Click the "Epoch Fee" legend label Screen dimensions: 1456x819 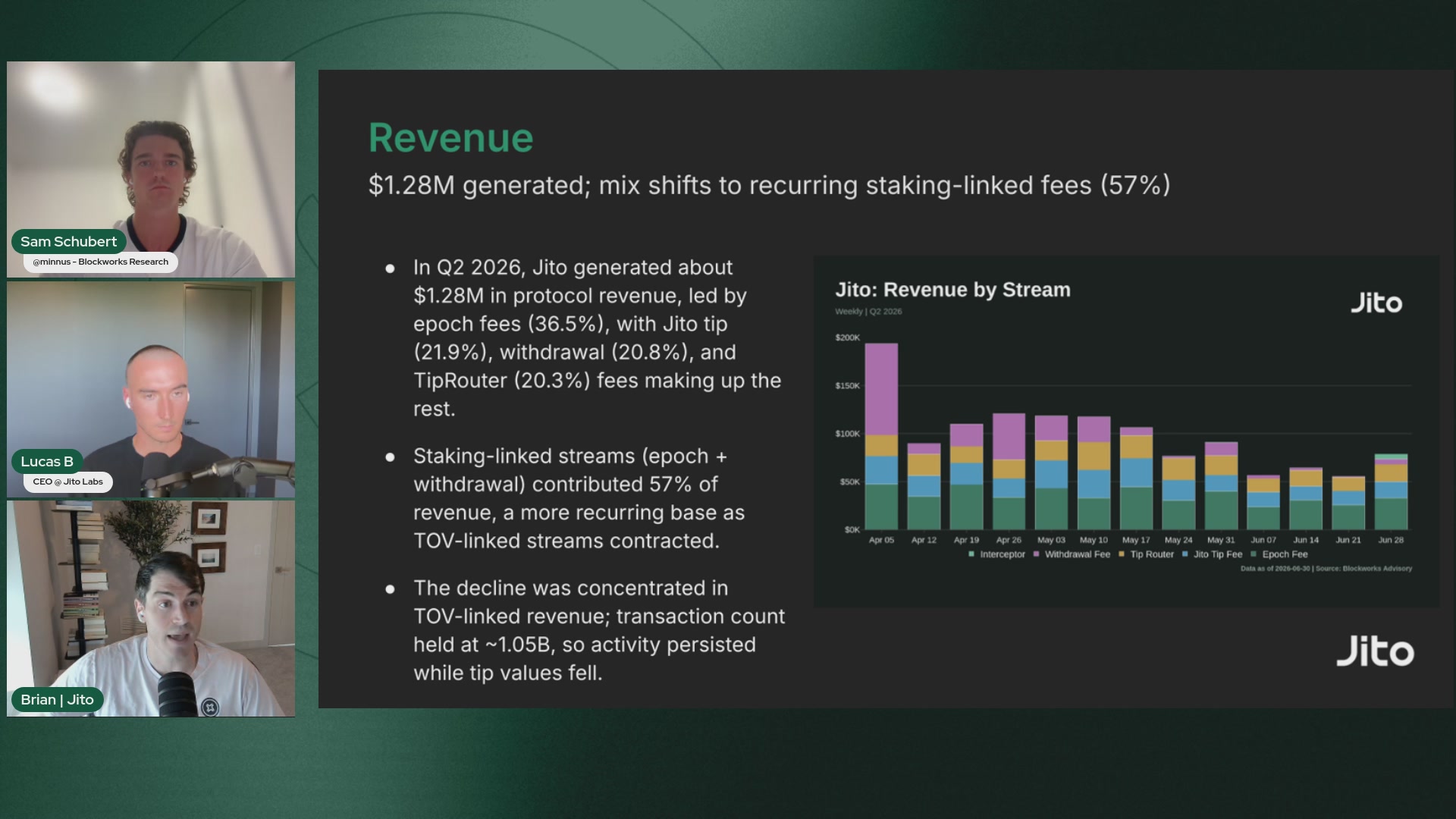(1285, 554)
